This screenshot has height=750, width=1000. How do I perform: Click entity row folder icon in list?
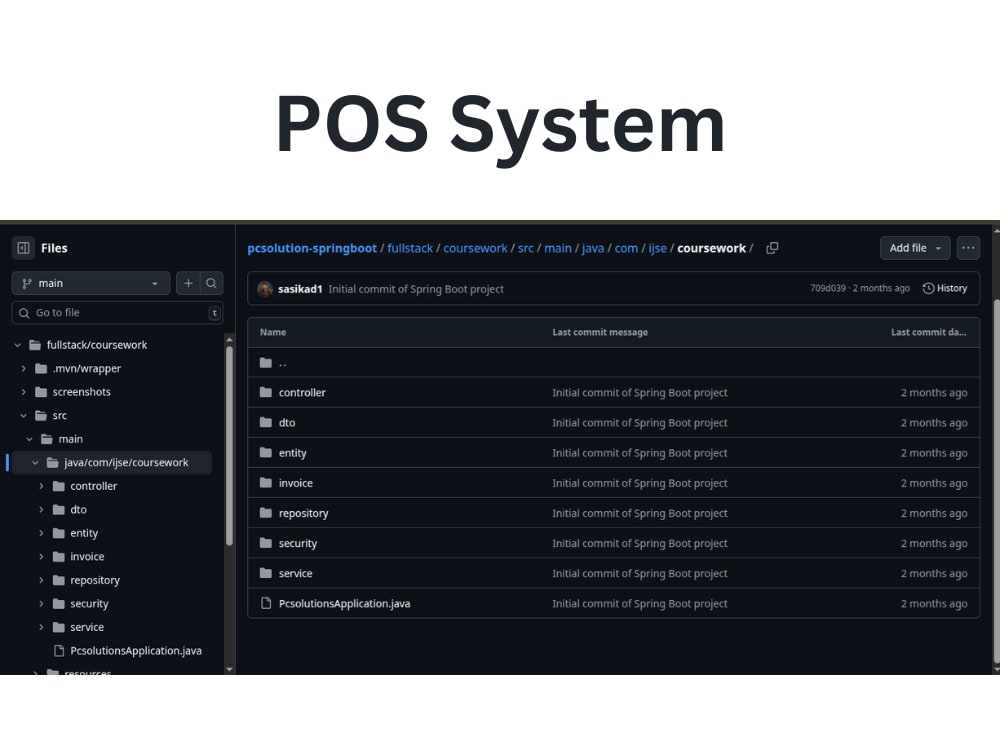pyautogui.click(x=266, y=453)
